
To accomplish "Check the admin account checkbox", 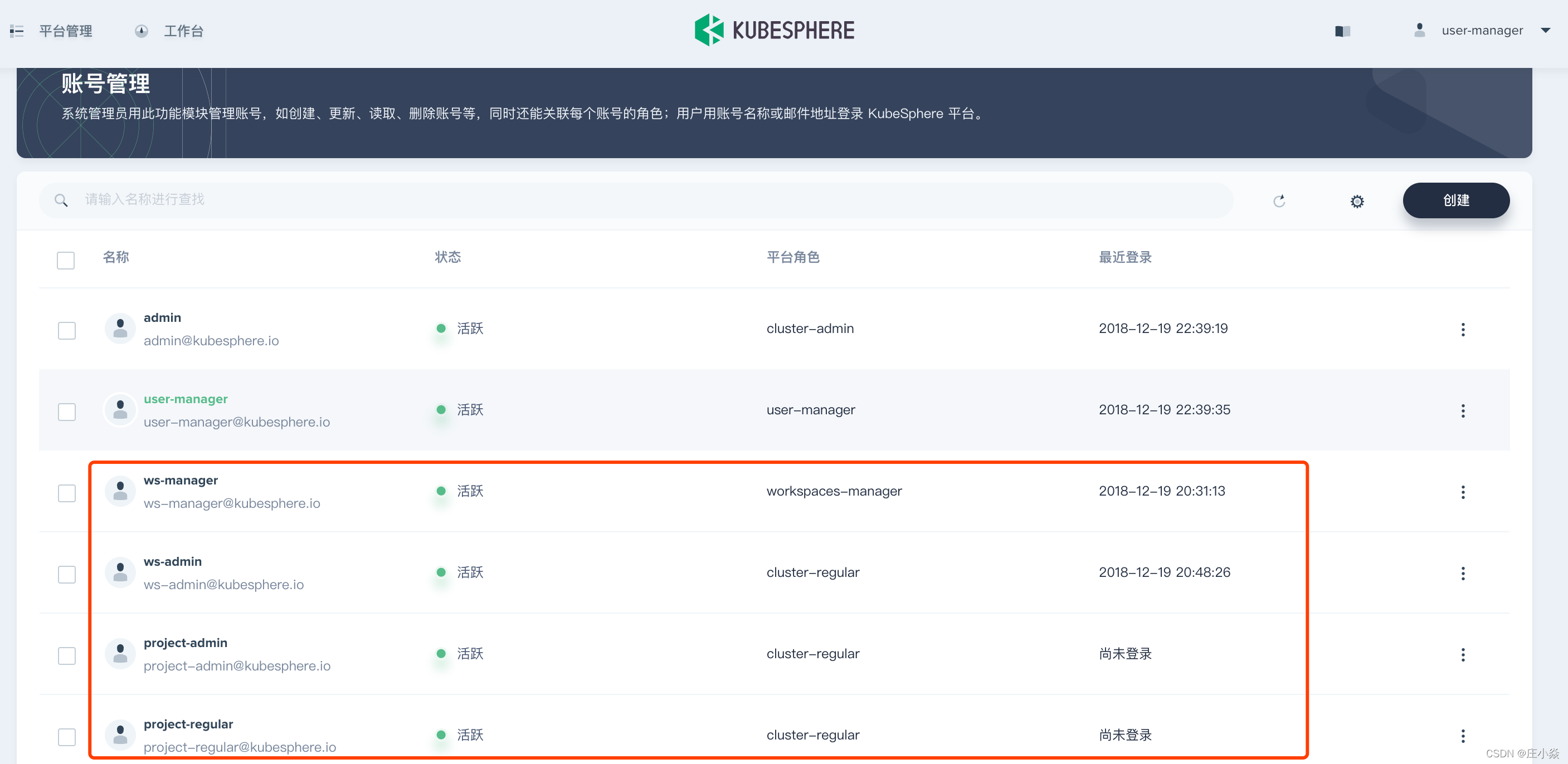I will [x=67, y=330].
